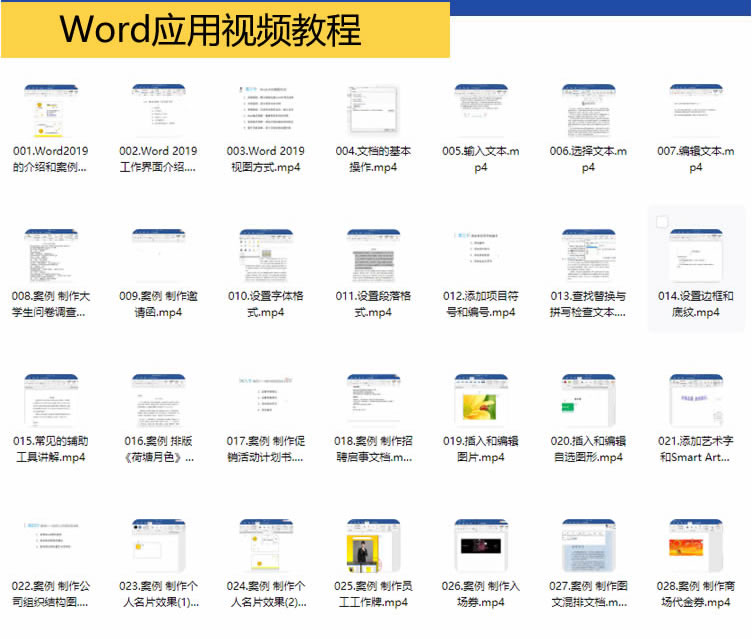Click the file name 027.案例 制作图文混排文档.m...

(588, 593)
